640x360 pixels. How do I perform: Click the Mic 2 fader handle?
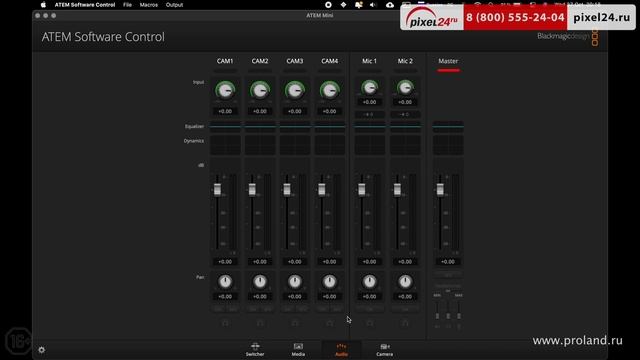pyautogui.click(x=397, y=189)
